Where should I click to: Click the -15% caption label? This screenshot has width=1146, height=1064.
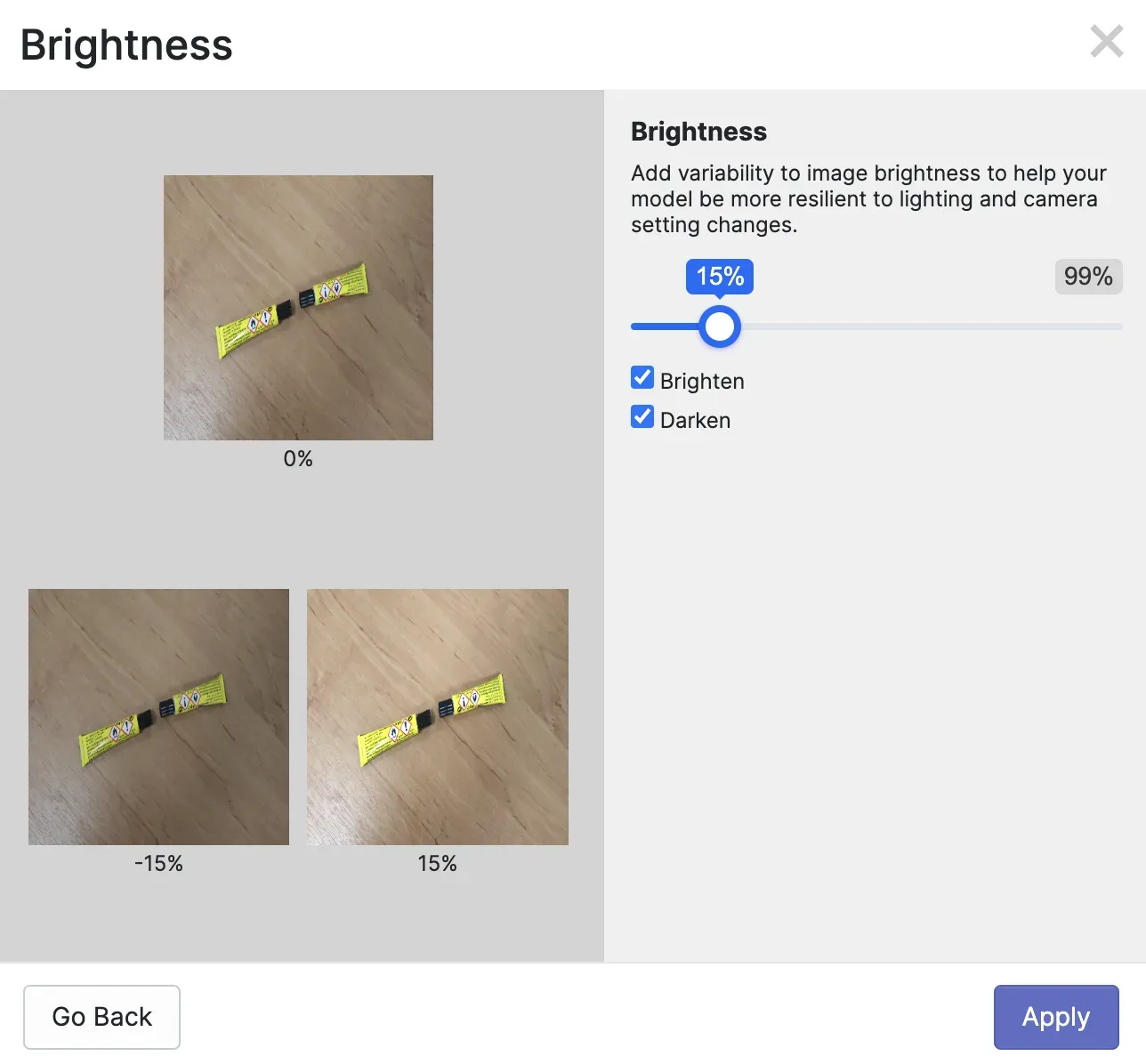click(158, 864)
